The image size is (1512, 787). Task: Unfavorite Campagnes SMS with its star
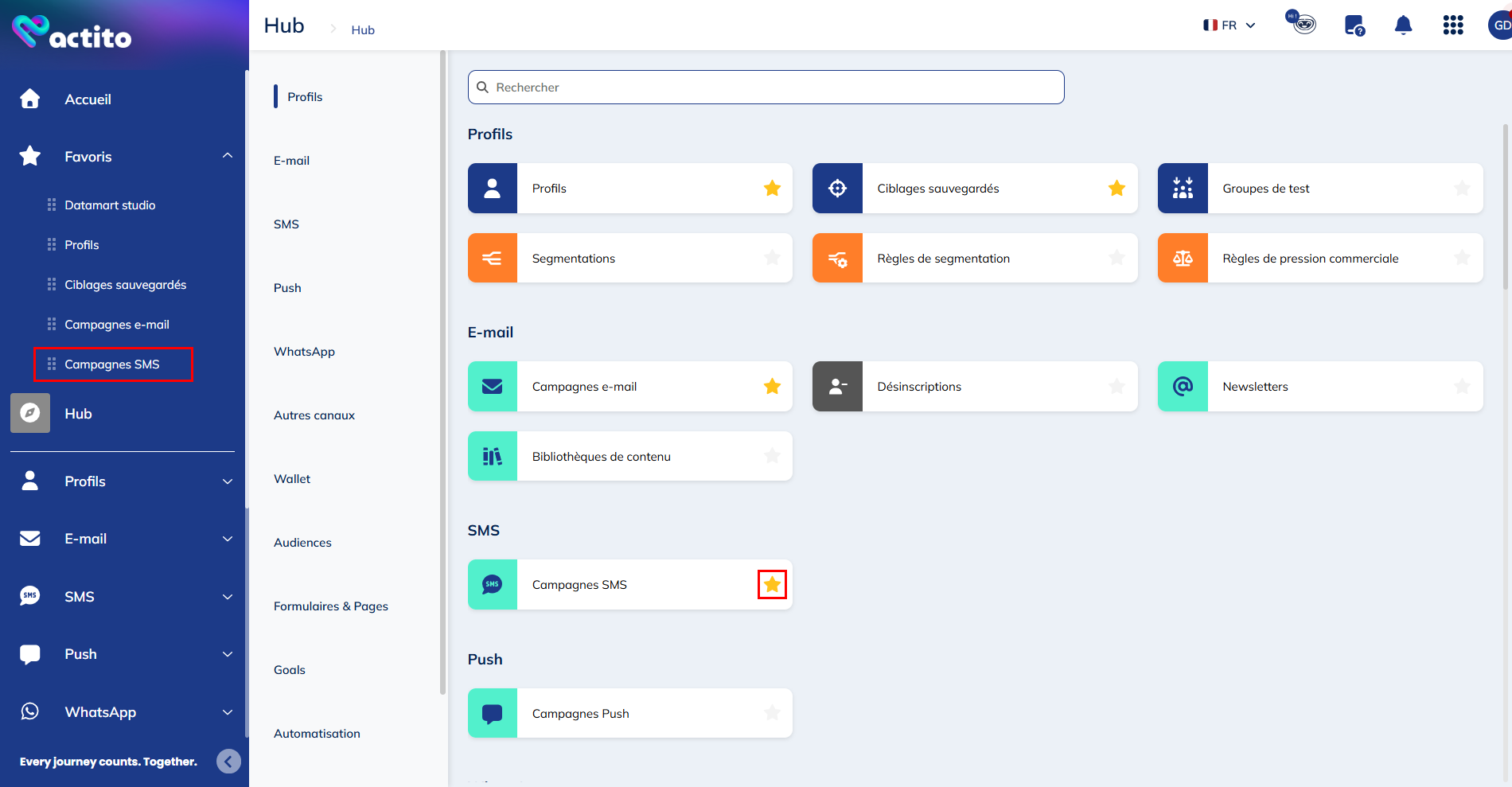tap(772, 585)
